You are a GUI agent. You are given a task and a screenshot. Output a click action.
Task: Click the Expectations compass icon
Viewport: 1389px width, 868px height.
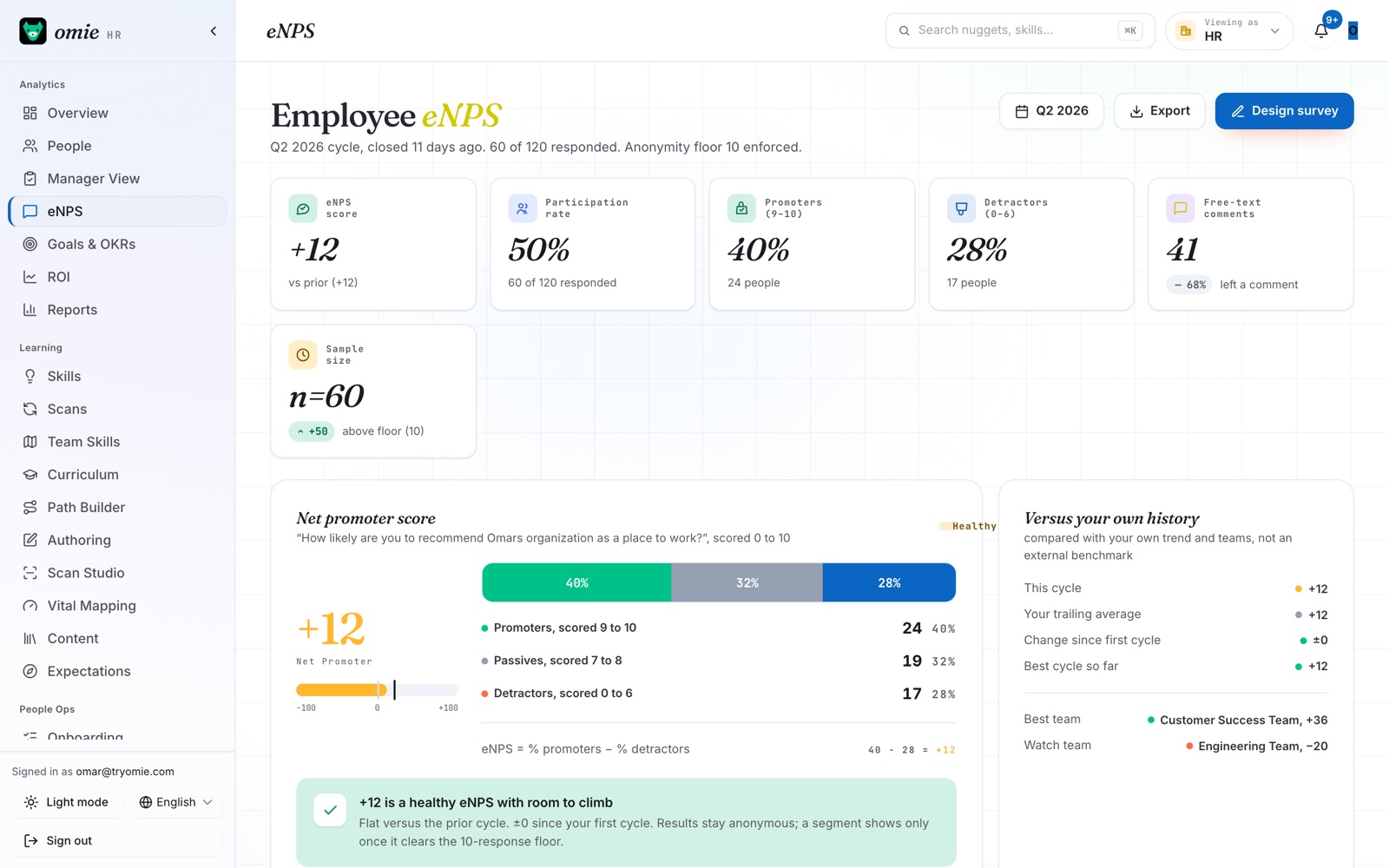[x=30, y=671]
